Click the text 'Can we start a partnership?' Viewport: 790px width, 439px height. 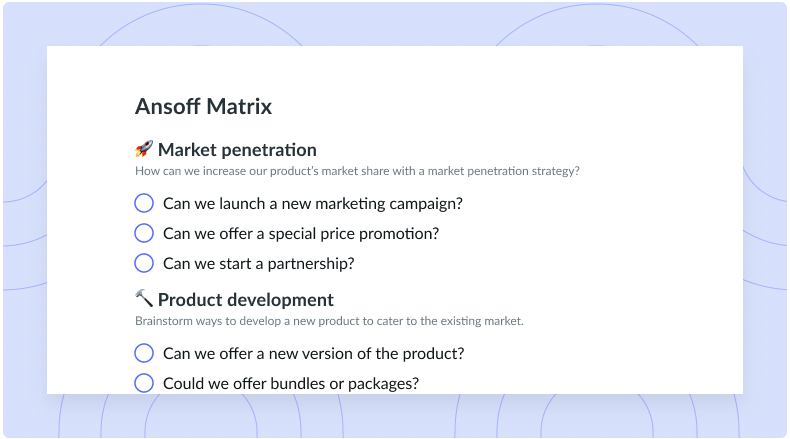pyautogui.click(x=258, y=263)
